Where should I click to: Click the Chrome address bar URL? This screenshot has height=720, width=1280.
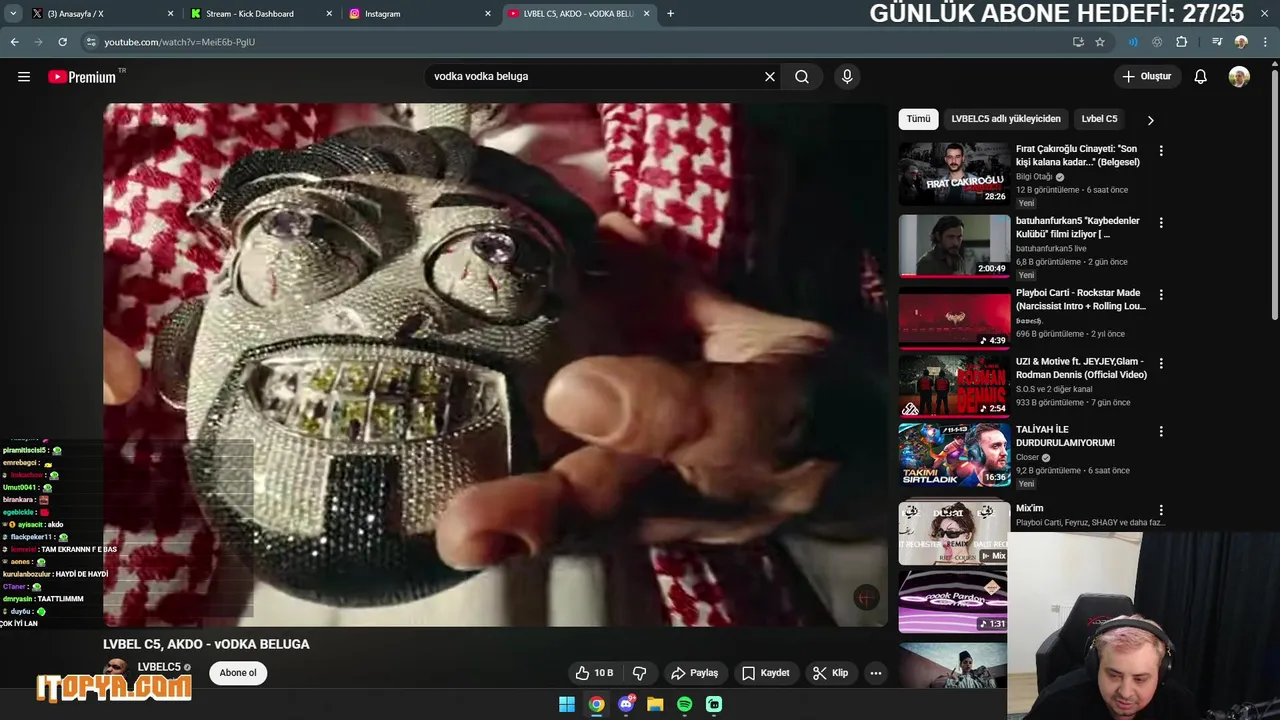180,42
